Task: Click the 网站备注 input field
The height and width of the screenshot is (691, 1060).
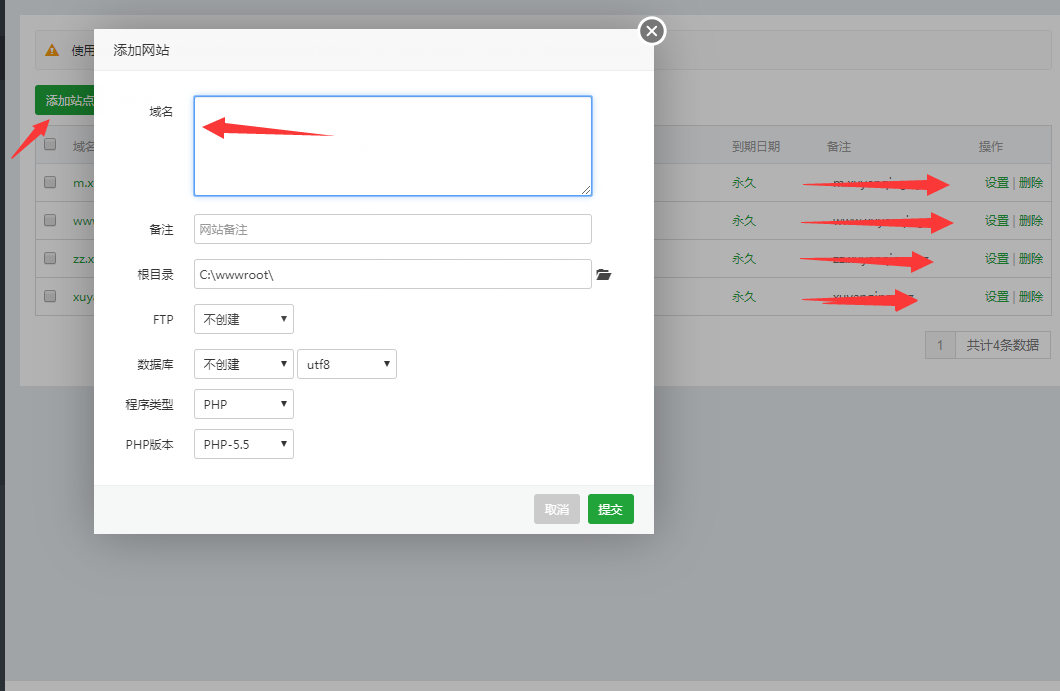Action: pos(393,229)
